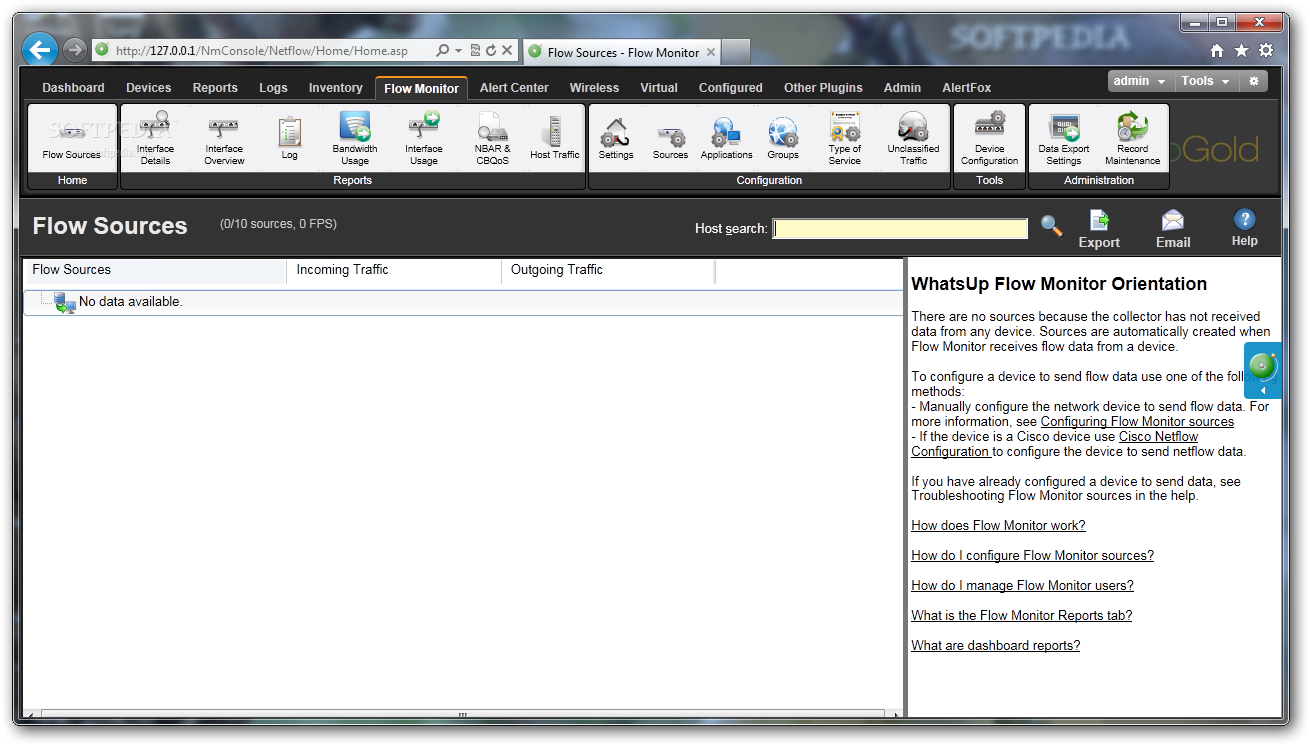The width and height of the screenshot is (1310, 746).
Task: Click the settings cog beside Tools menu
Action: click(1255, 81)
